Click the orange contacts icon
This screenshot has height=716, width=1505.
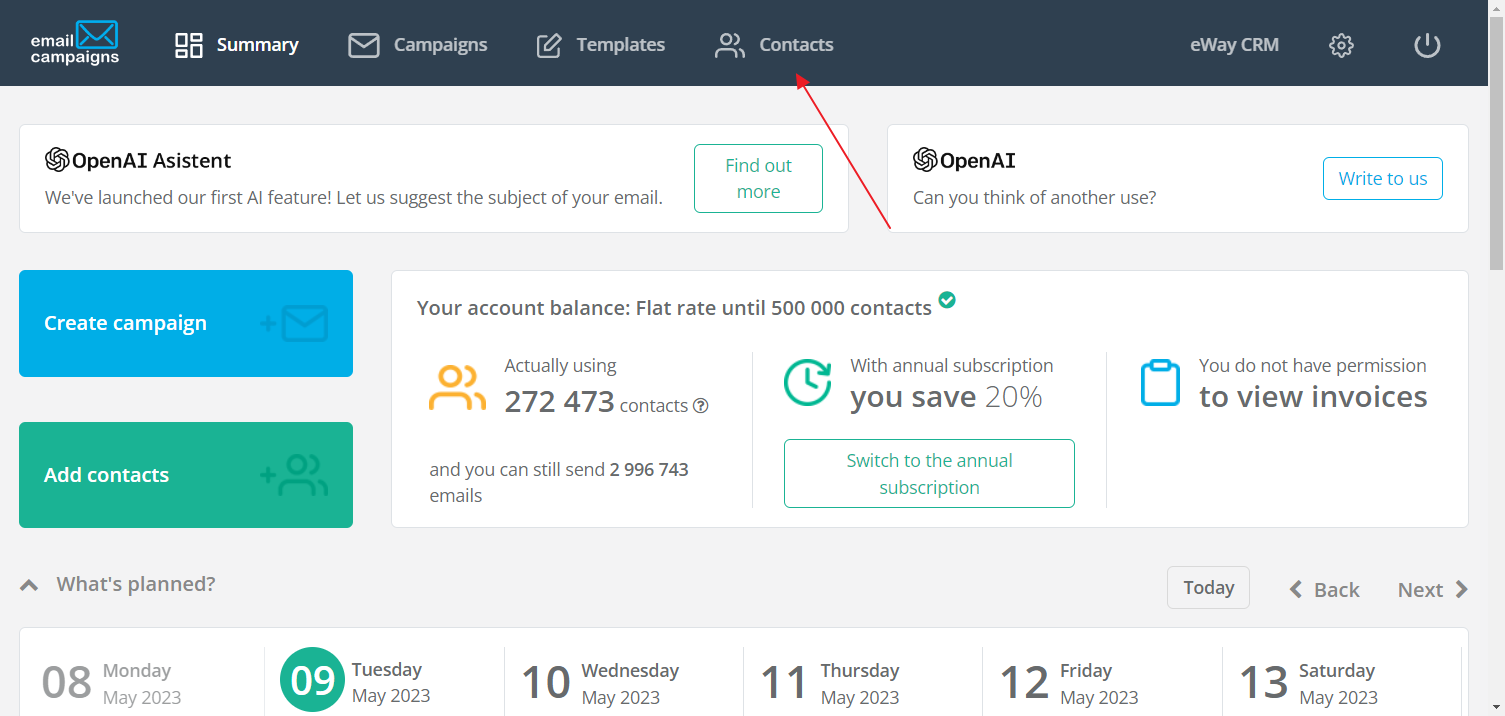[x=457, y=388]
